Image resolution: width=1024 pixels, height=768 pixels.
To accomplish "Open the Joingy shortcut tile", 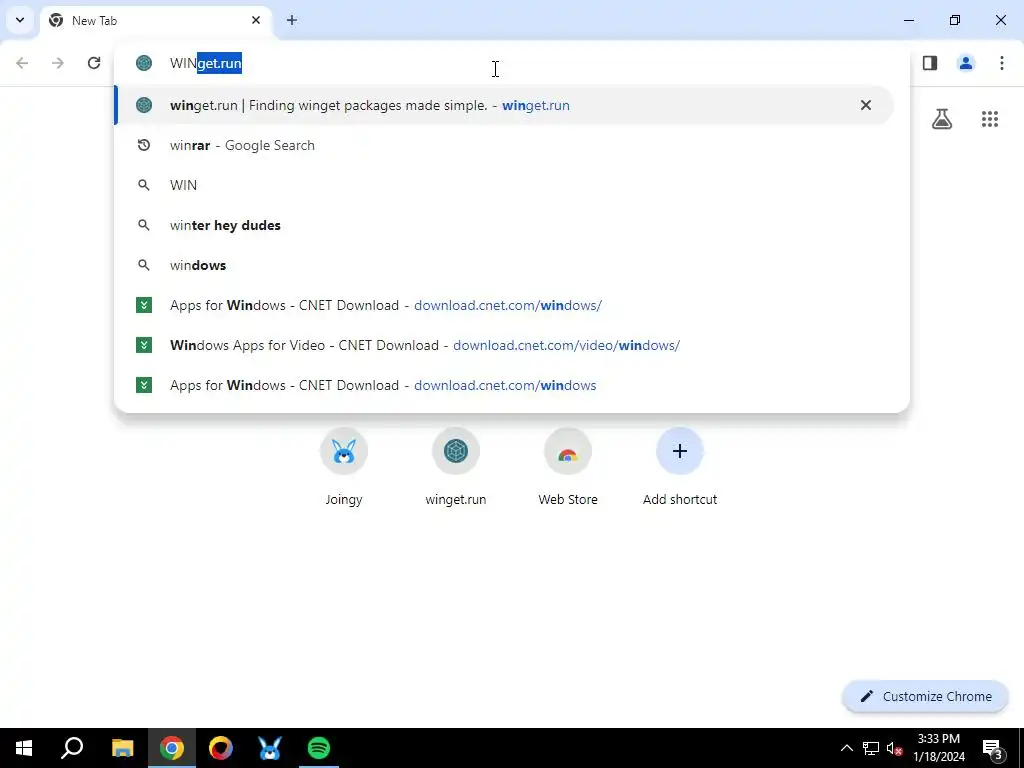I will pyautogui.click(x=344, y=467).
